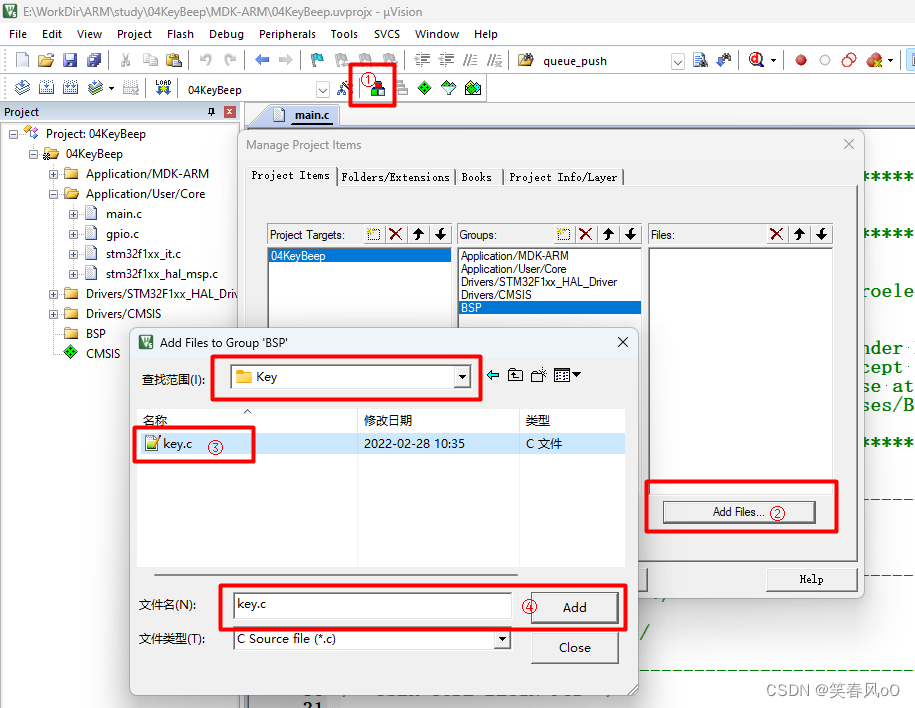Expand the Application/MDK-ARM group
Image resolution: width=915 pixels, height=708 pixels.
(53, 174)
